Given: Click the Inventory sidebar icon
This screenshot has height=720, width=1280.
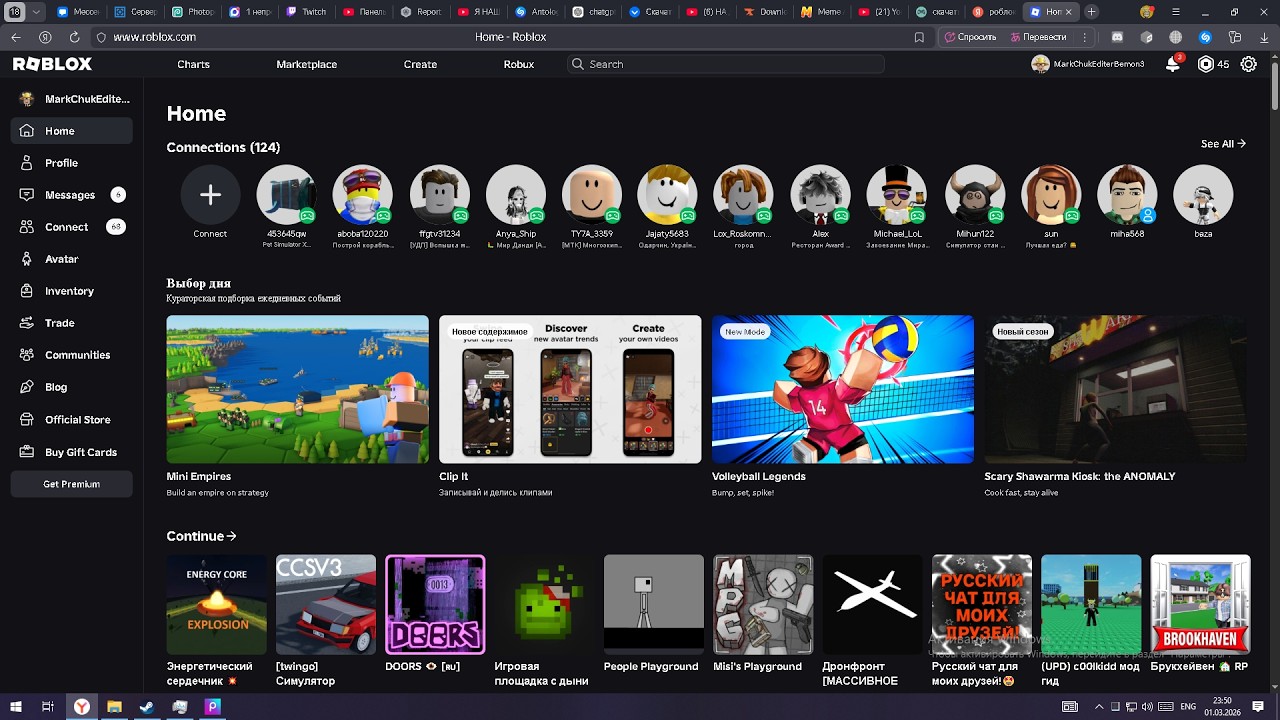Looking at the screenshot, I should pos(27,291).
